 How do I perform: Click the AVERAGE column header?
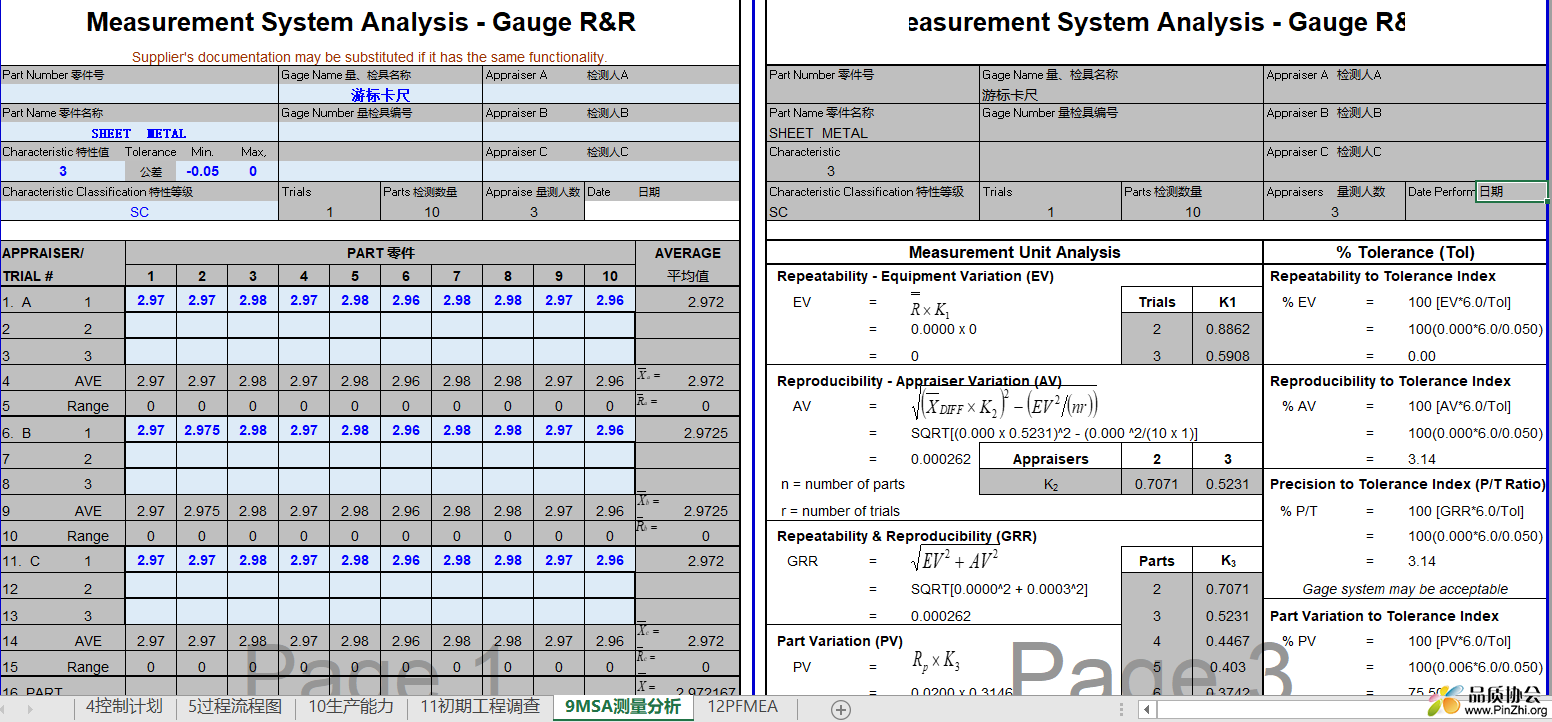tap(688, 253)
